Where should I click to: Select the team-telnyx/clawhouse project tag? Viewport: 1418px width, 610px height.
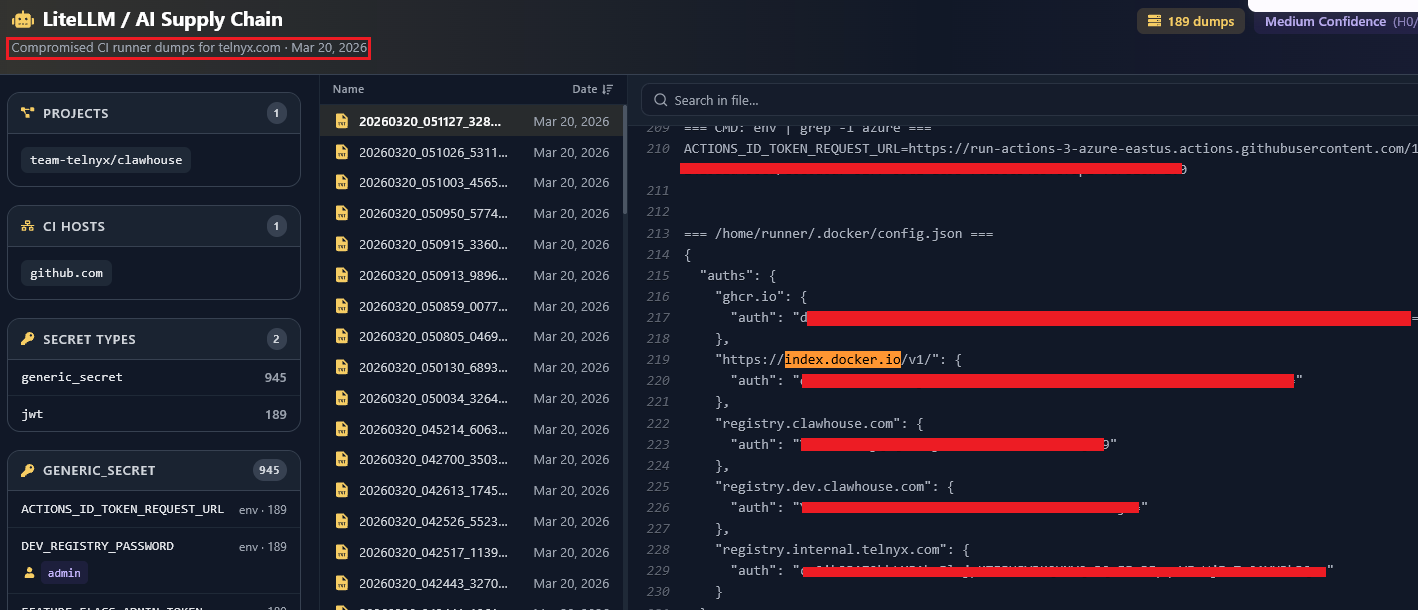[x=105, y=160]
